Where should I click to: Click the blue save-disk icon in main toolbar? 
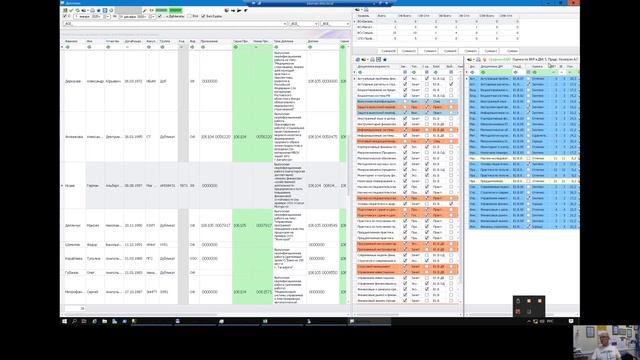click(x=105, y=10)
